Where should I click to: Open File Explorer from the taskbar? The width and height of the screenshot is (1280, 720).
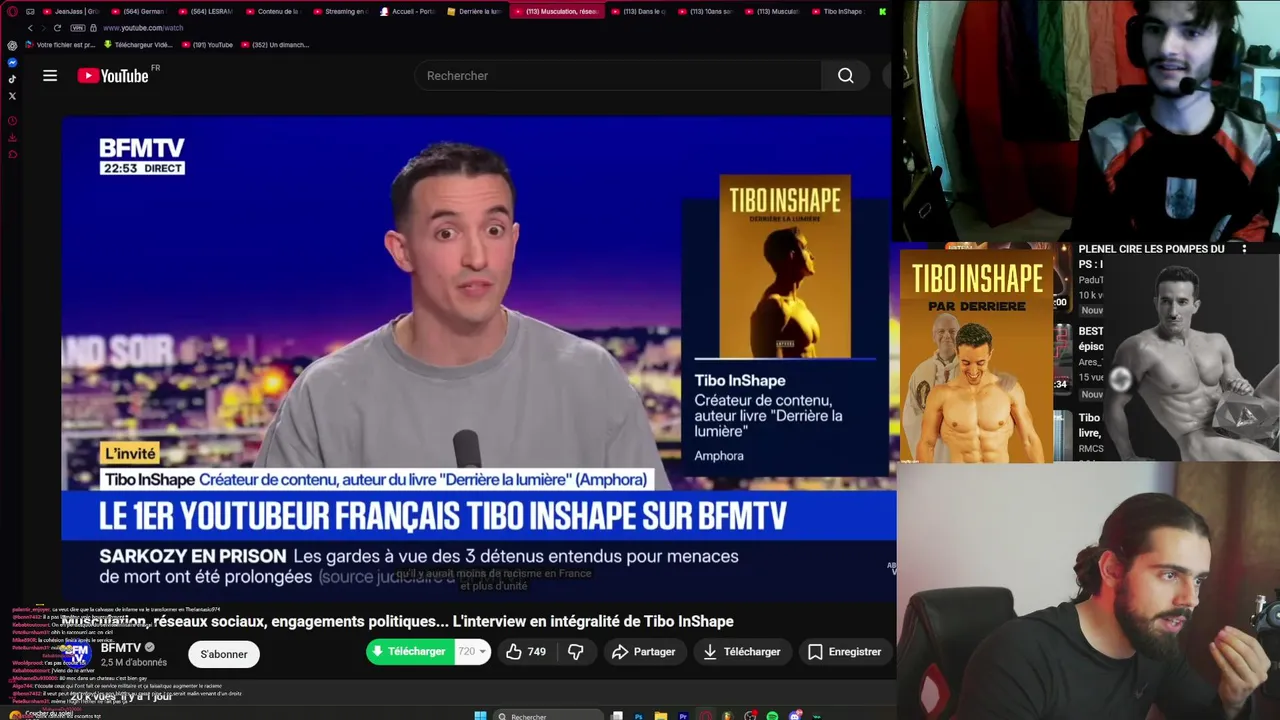click(661, 716)
